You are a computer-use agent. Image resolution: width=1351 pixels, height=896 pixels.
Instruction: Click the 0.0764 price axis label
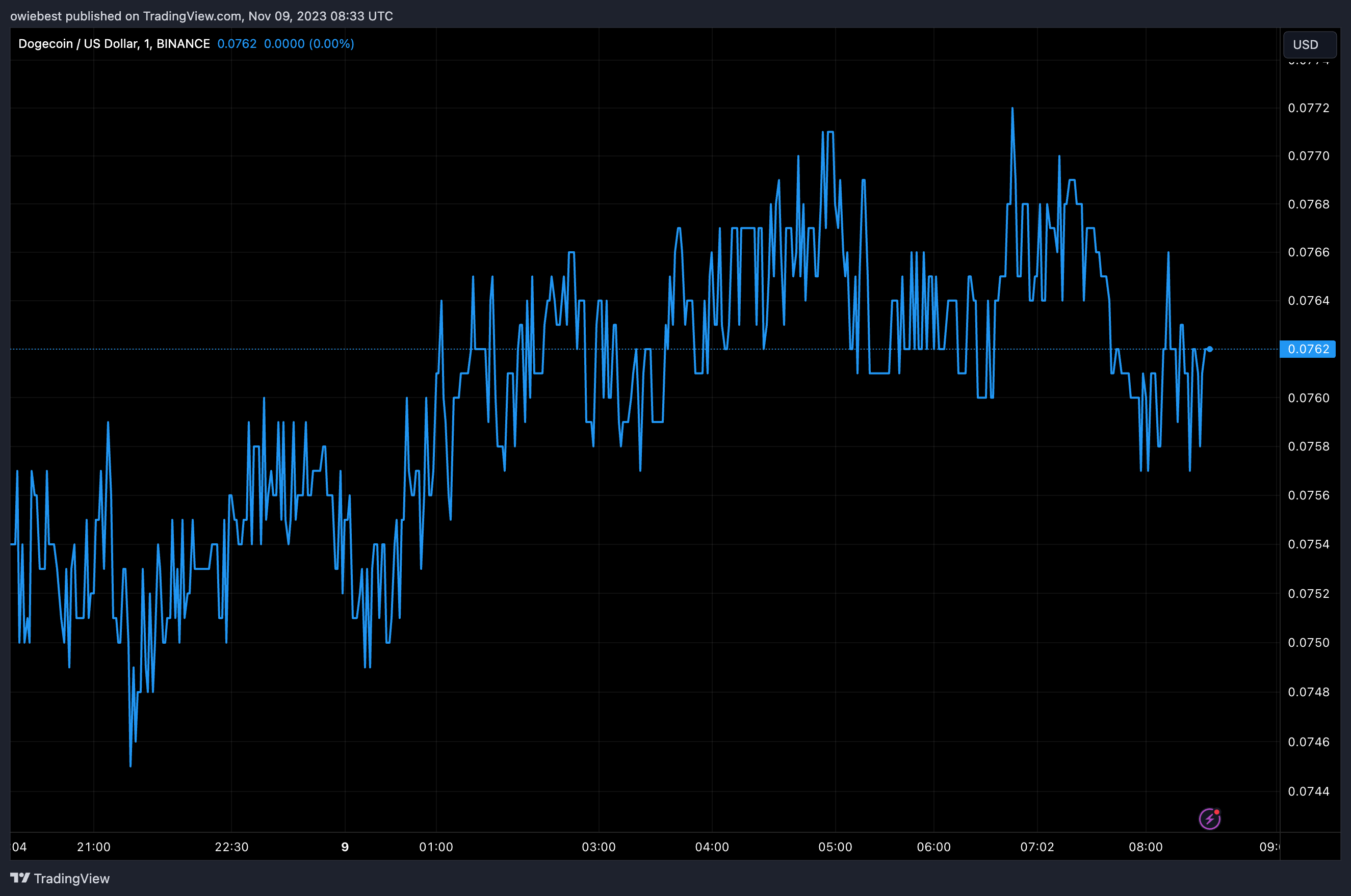coord(1309,301)
